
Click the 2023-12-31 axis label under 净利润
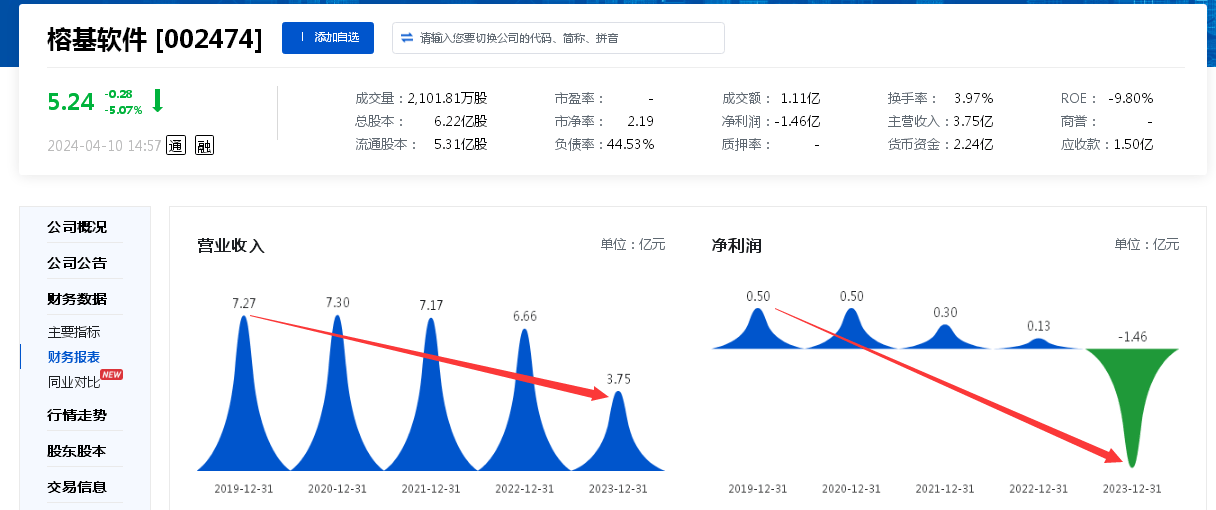tap(1132, 489)
